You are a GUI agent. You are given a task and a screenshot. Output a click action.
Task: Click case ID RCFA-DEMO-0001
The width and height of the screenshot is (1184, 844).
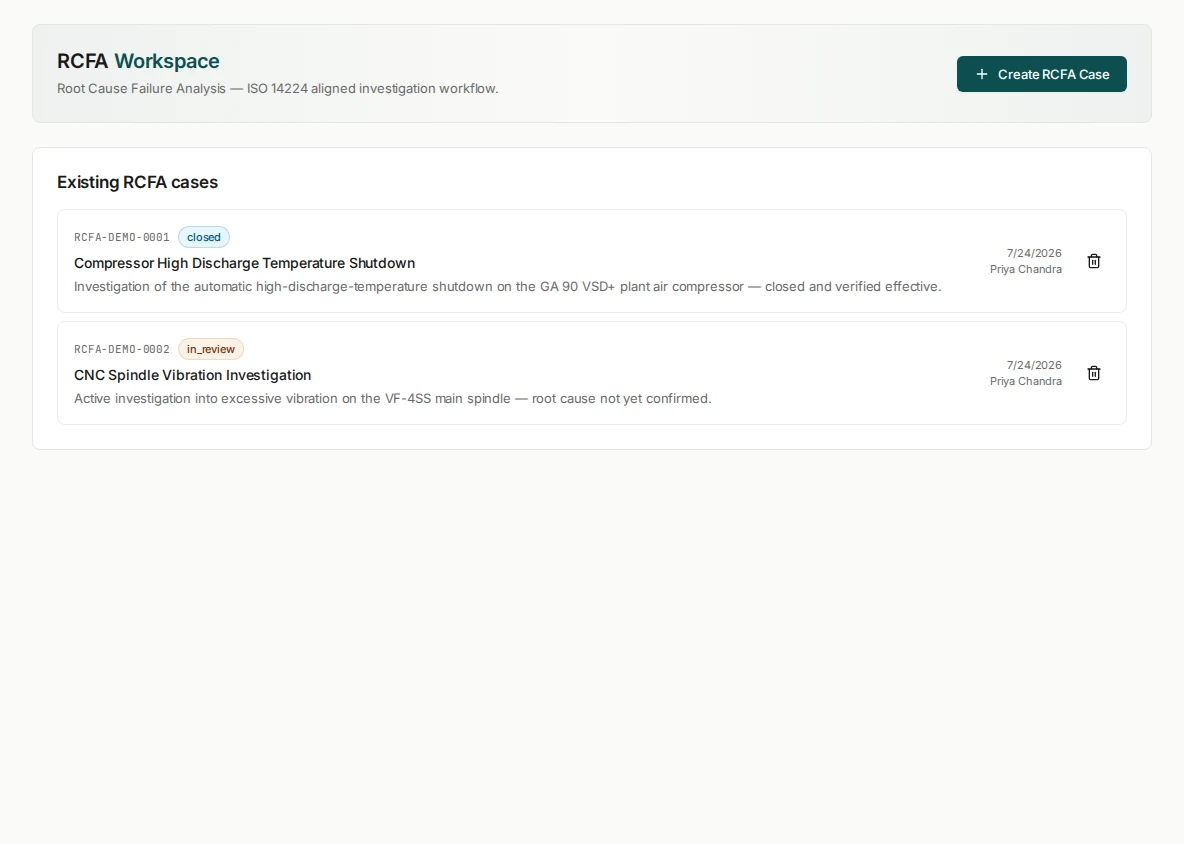tap(122, 237)
